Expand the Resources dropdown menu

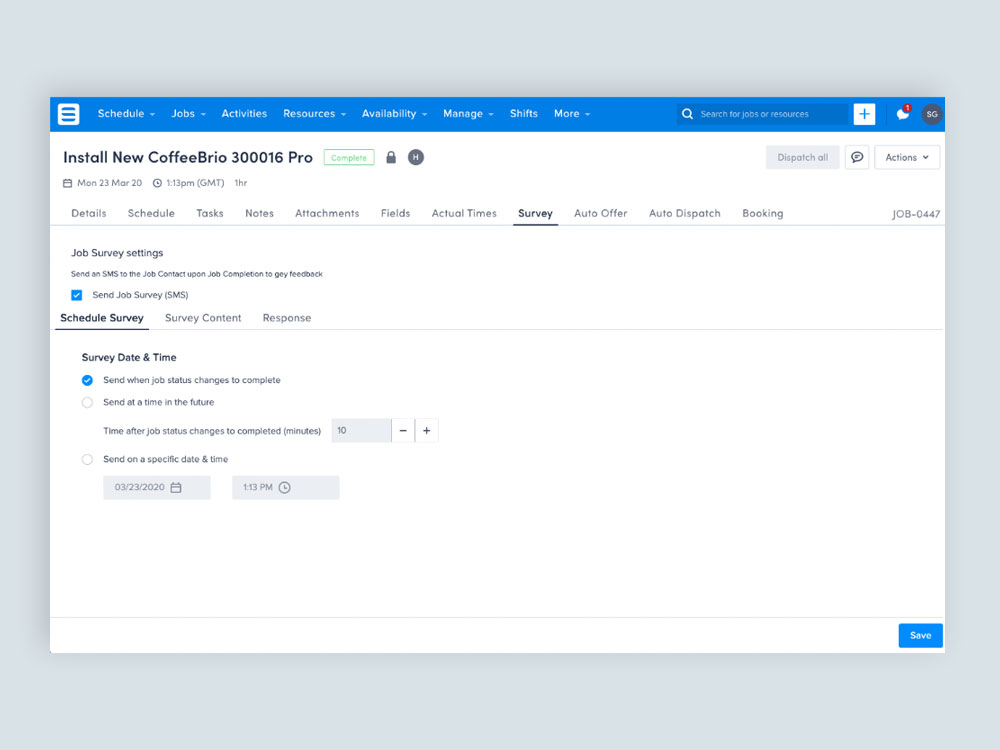coord(314,114)
